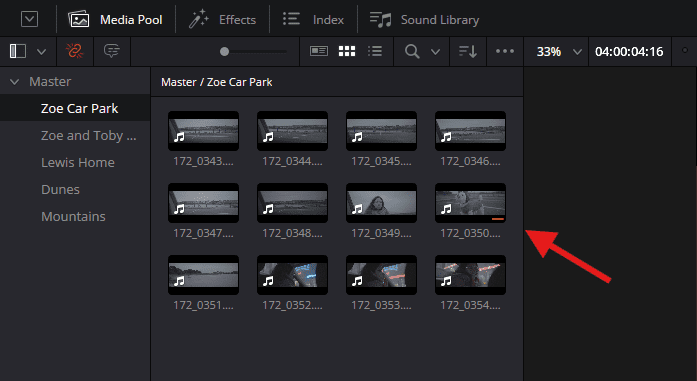Click audio note icon on clip 172_0345
Image resolution: width=697 pixels, height=381 pixels.
click(357, 137)
